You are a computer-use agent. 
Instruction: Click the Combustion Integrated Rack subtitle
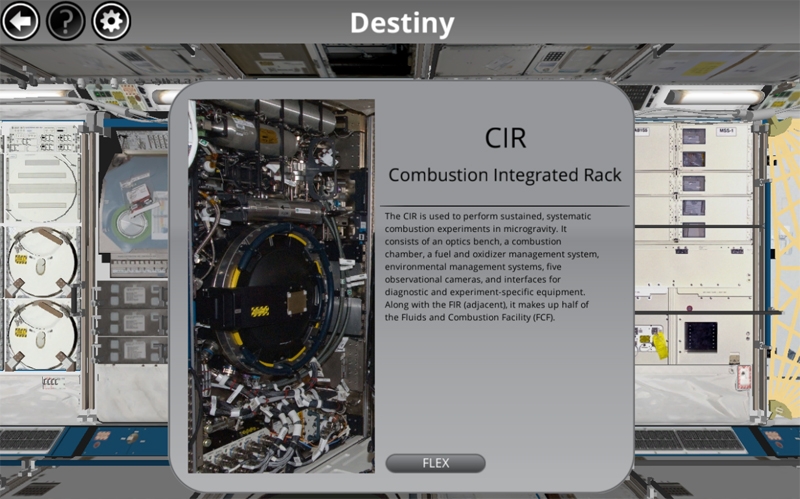[504, 175]
